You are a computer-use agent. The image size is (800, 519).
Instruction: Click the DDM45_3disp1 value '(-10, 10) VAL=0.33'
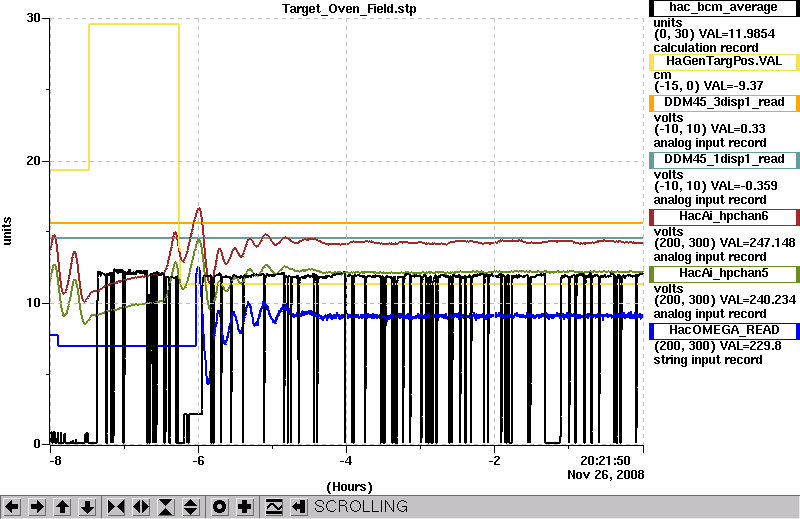pos(710,129)
